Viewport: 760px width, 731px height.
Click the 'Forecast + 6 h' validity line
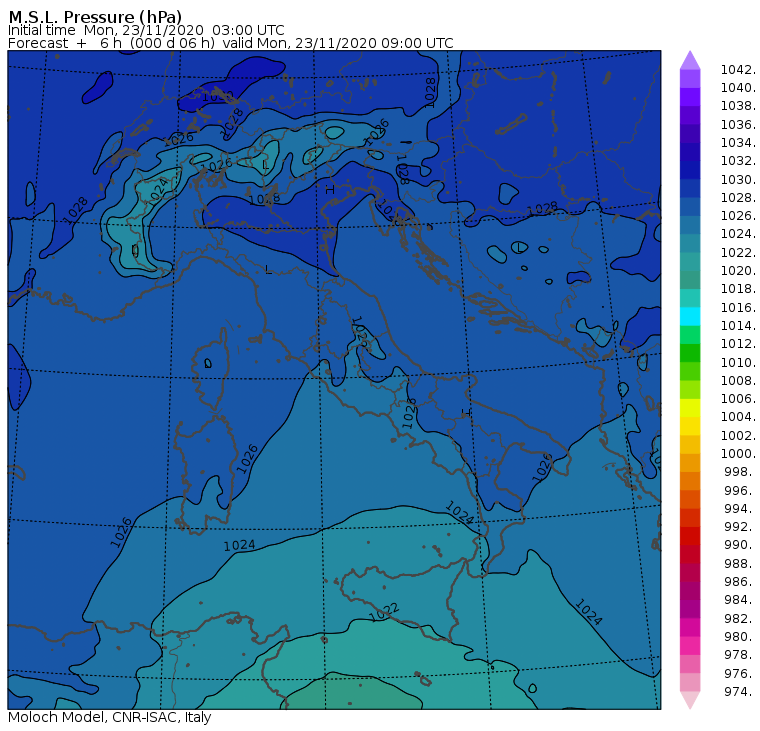231,44
